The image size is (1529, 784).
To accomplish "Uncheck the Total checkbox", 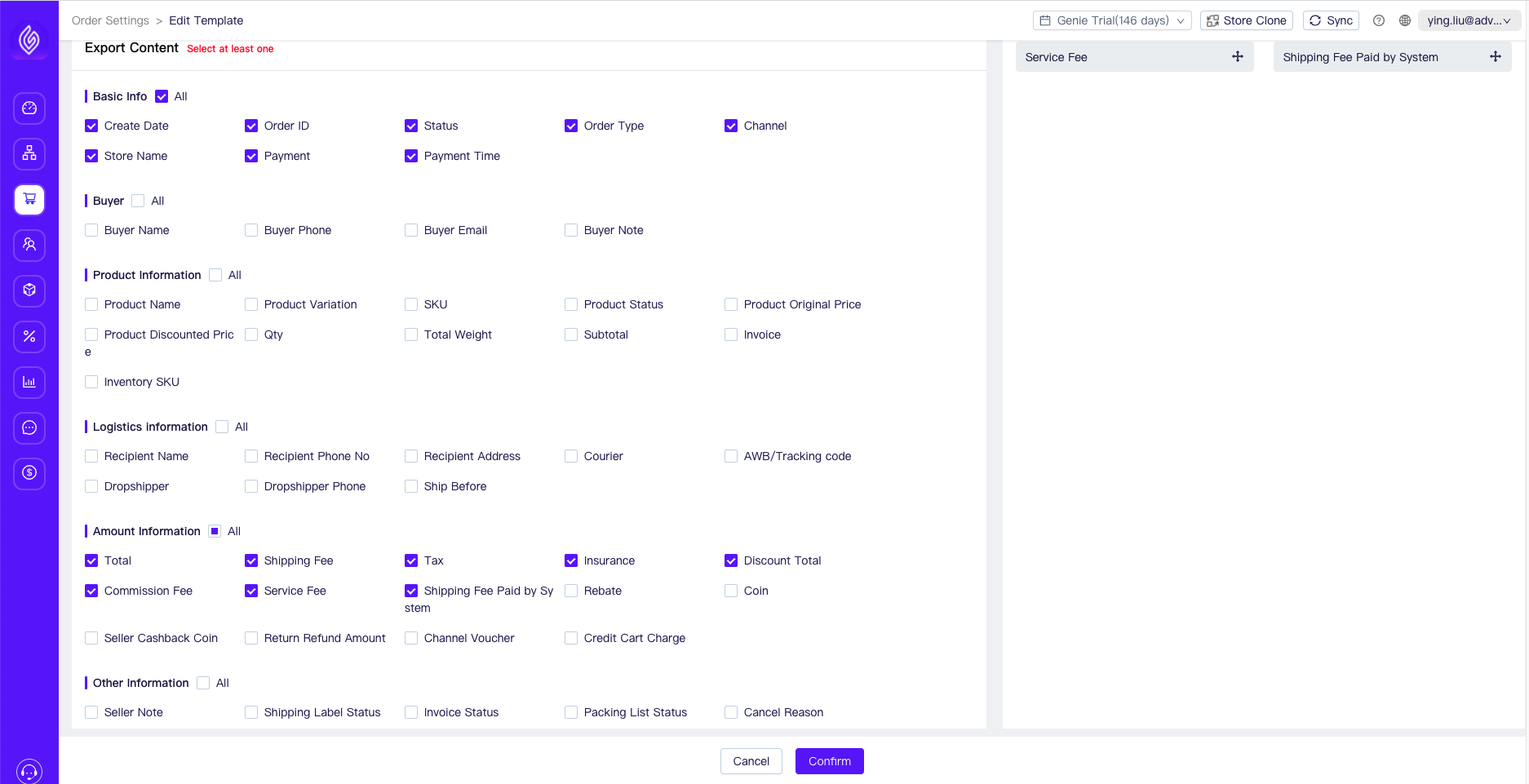I will pyautogui.click(x=91, y=560).
